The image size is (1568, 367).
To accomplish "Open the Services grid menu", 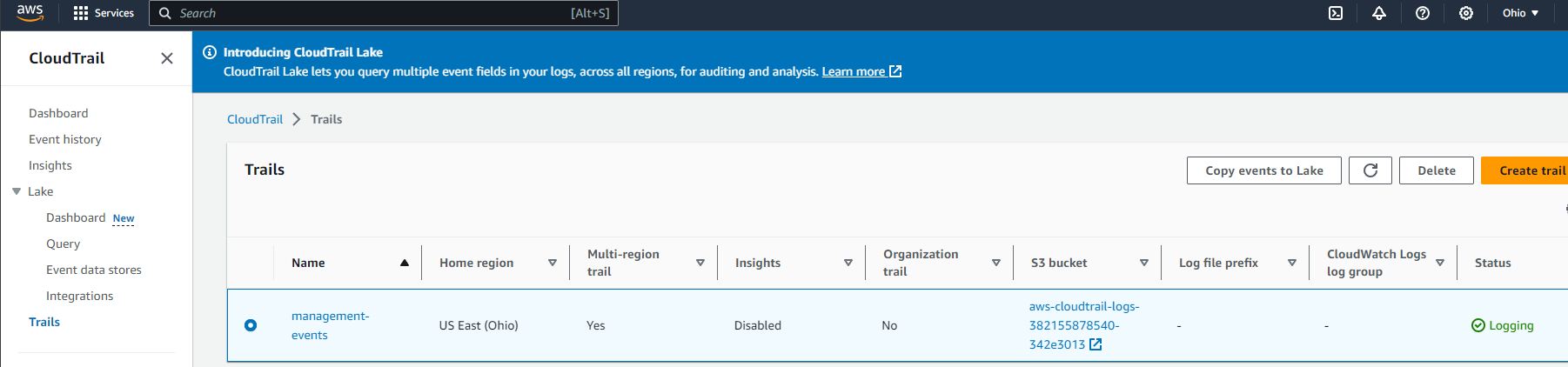I will [x=104, y=13].
